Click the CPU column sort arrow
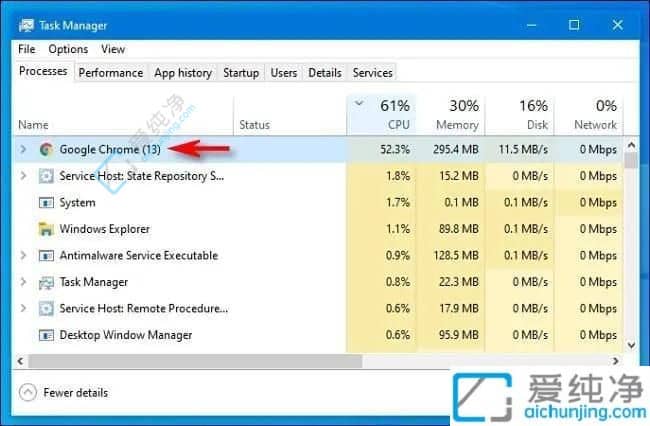 pyautogui.click(x=359, y=103)
